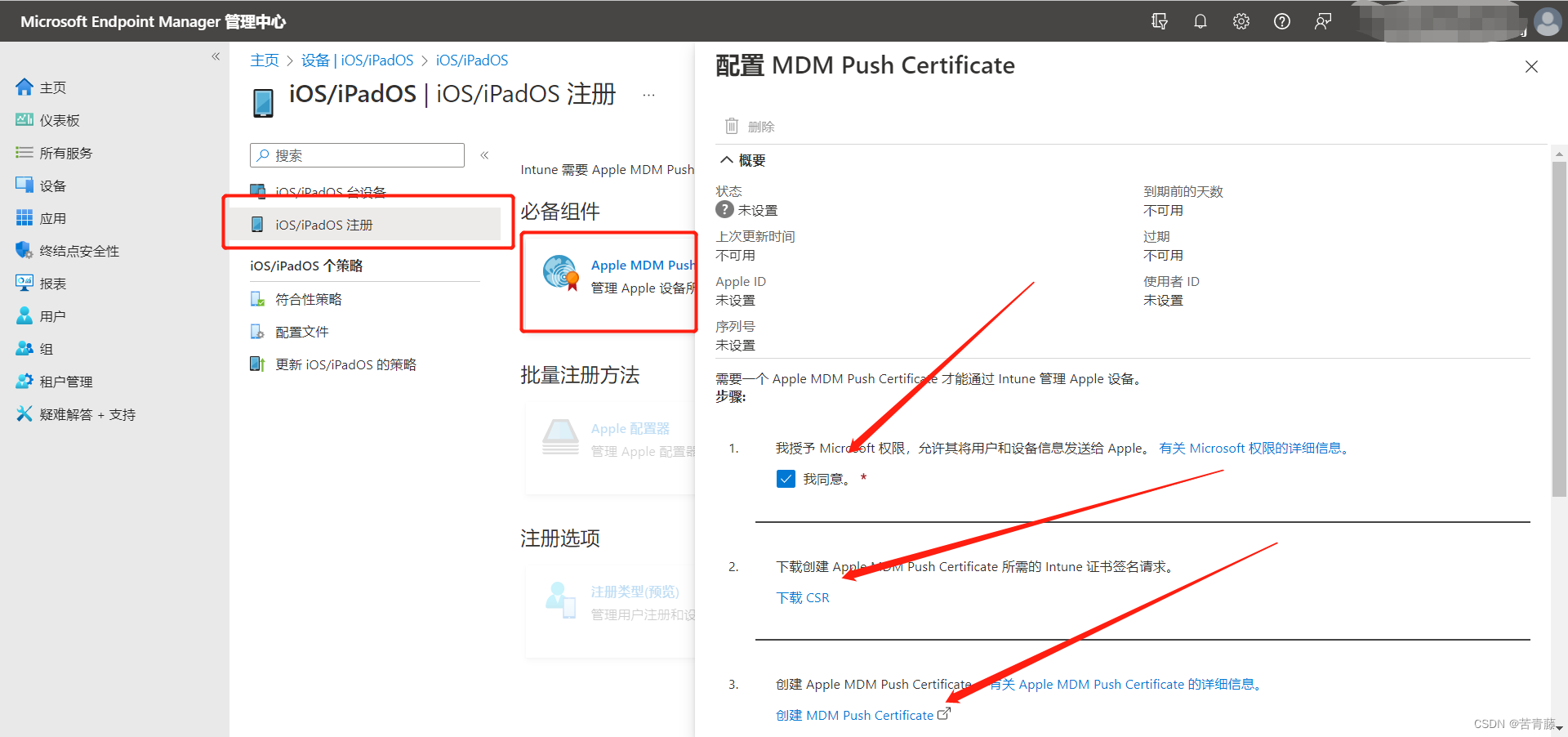Collapse the 概要 overview section

point(728,160)
